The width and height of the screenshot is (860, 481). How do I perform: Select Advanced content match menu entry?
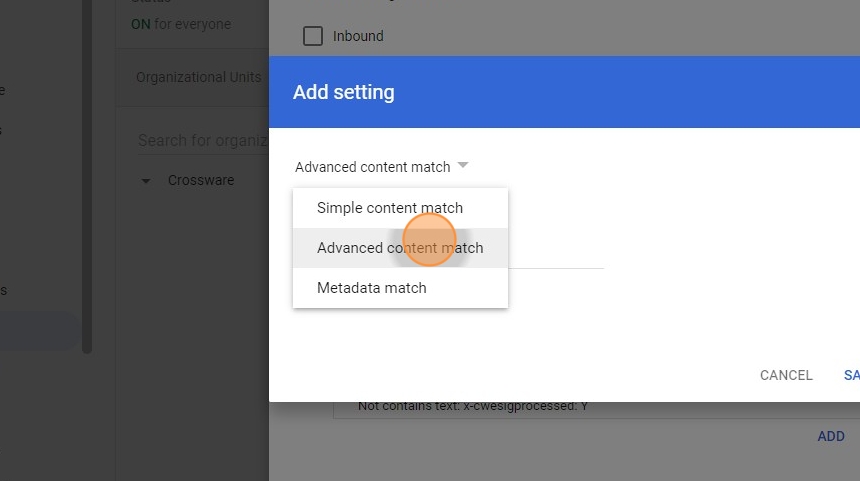(400, 248)
